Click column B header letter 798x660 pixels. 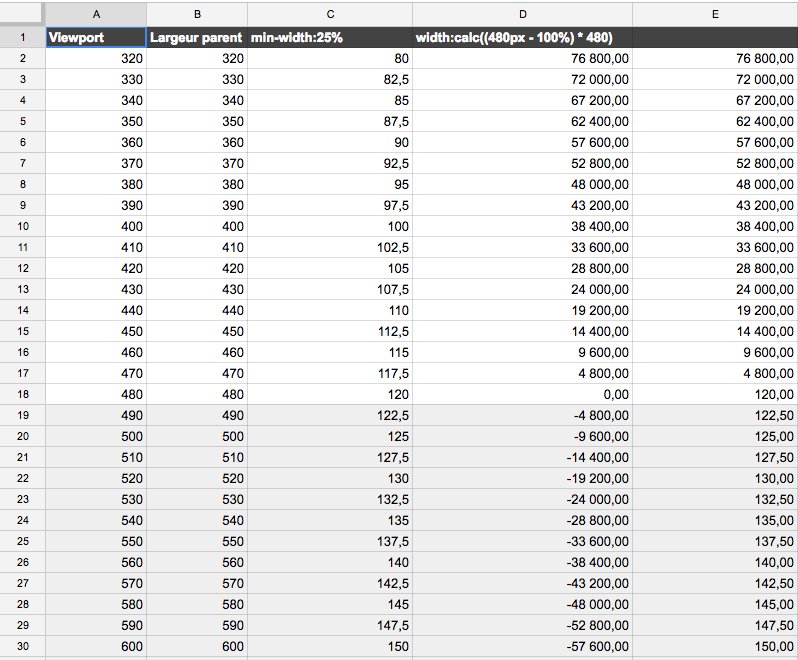[196, 14]
